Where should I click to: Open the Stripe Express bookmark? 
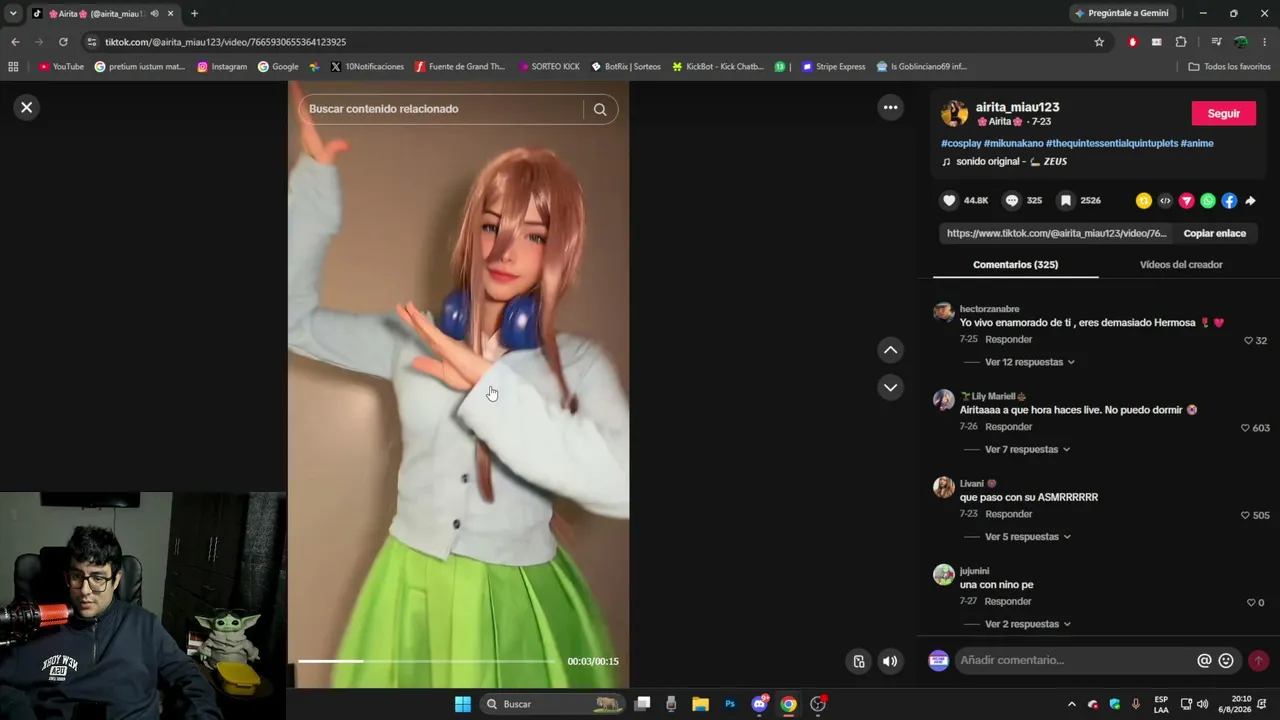click(833, 67)
